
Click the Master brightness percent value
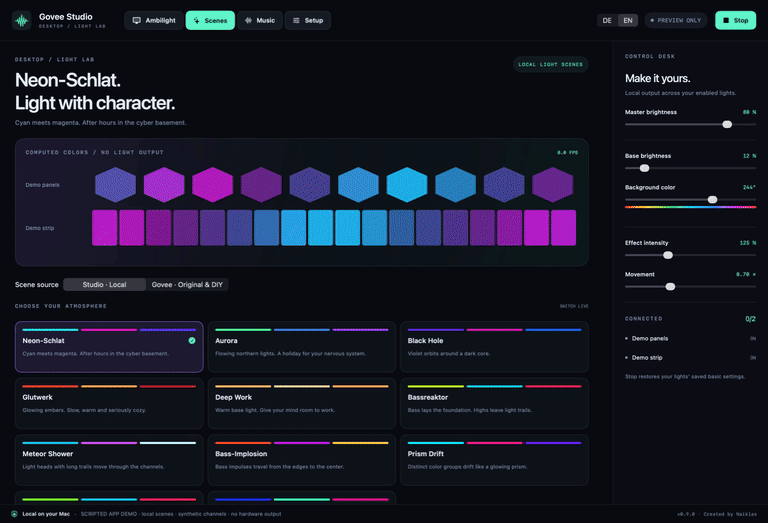click(x=749, y=112)
